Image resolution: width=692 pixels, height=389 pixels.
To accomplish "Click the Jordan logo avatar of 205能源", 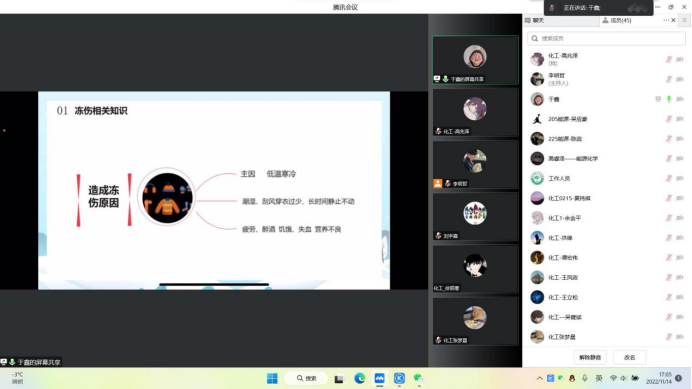I will click(537, 119).
